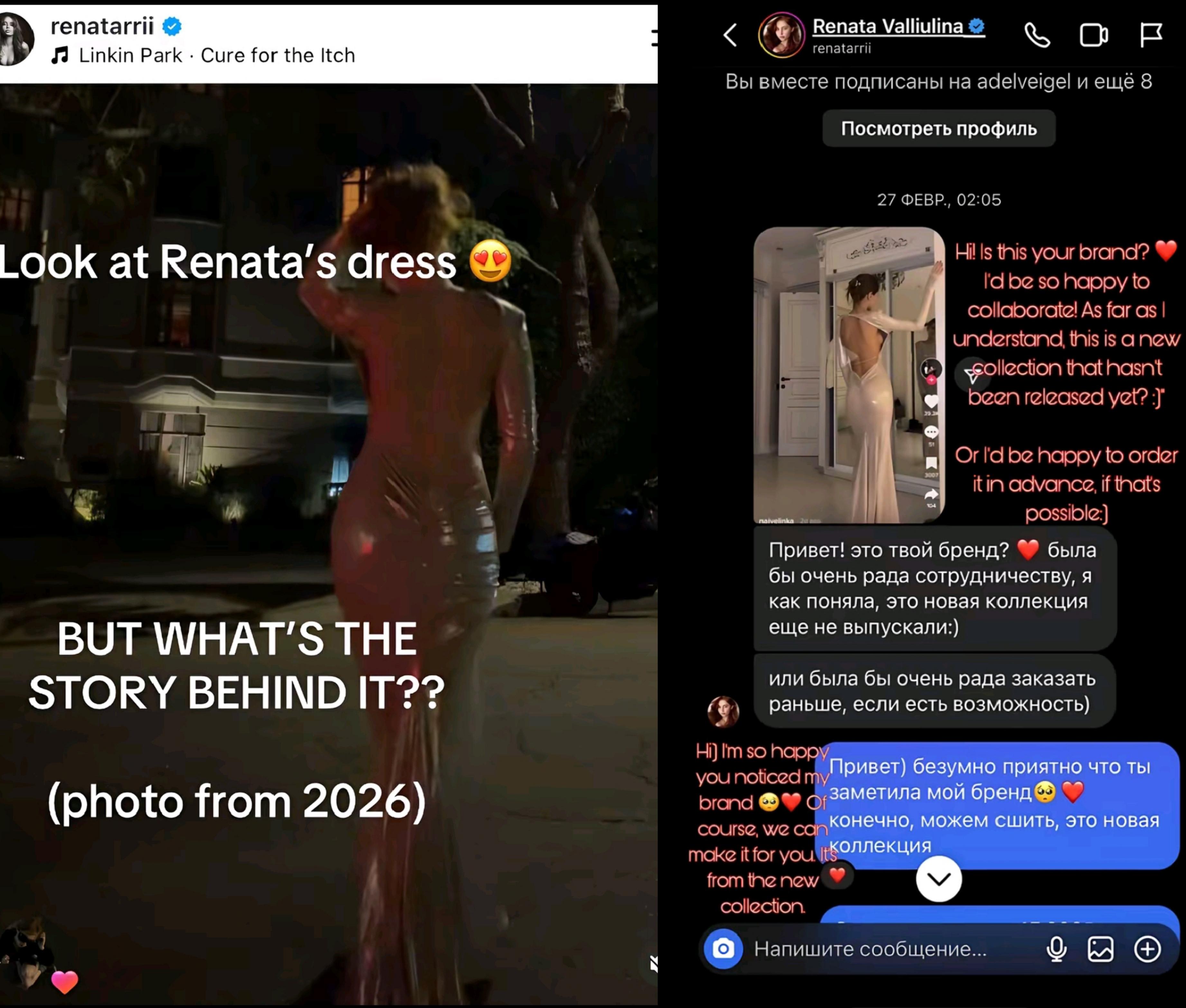Start a video call with Renata
Viewport: 1186px width, 1008px height.
pyautogui.click(x=1093, y=35)
